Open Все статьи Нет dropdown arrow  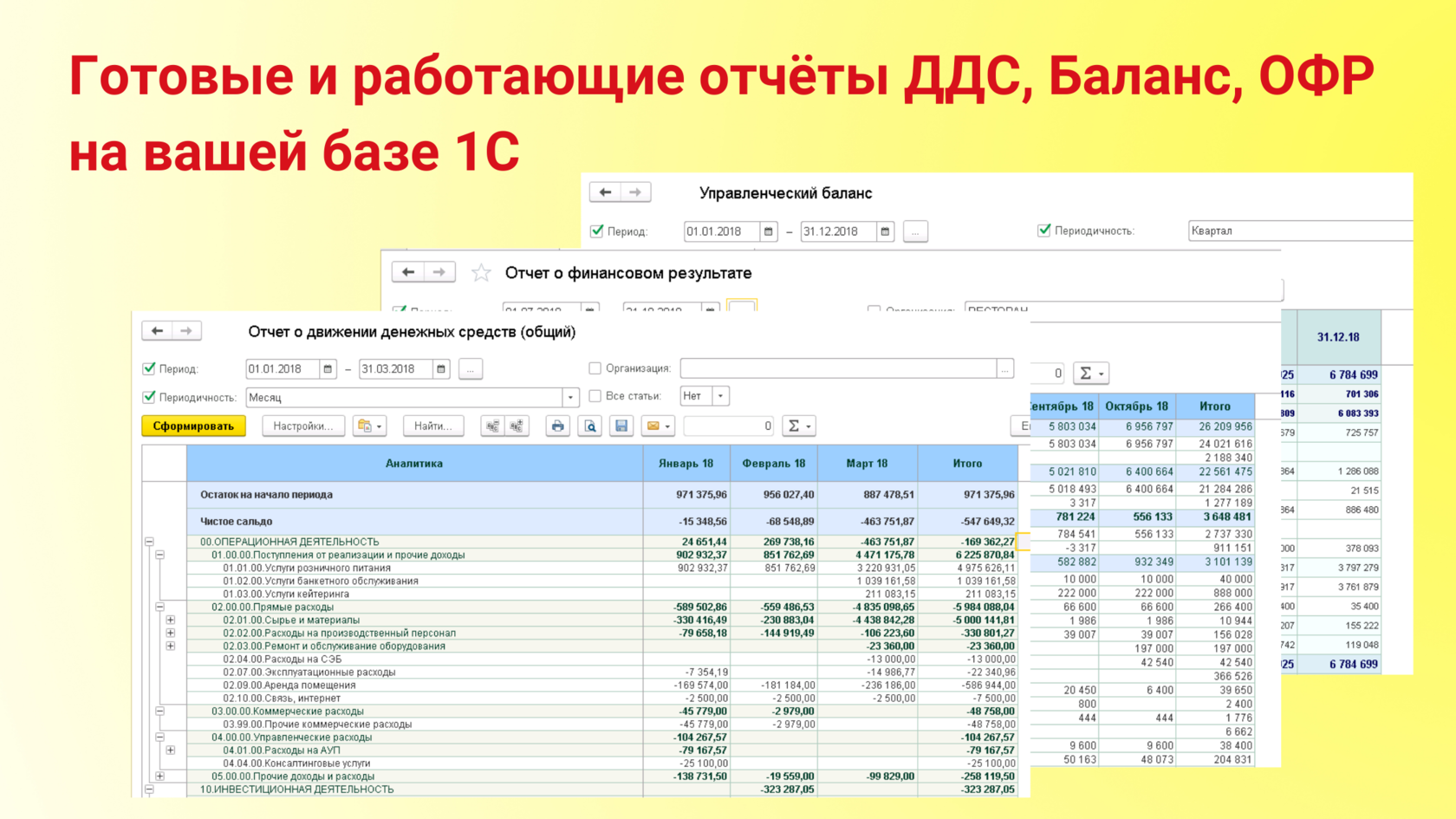(720, 396)
